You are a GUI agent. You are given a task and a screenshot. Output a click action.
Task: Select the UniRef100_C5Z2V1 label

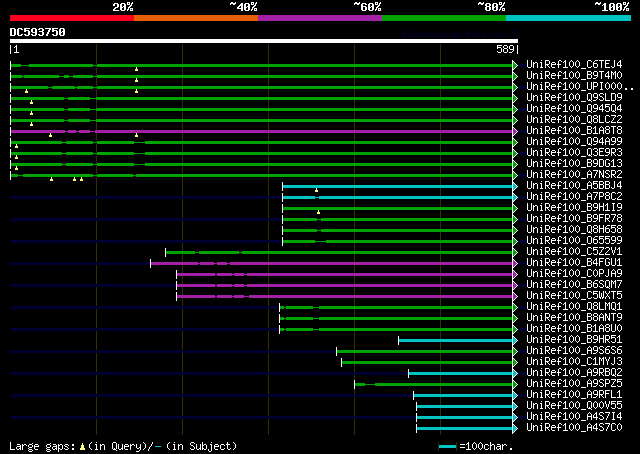574,252
